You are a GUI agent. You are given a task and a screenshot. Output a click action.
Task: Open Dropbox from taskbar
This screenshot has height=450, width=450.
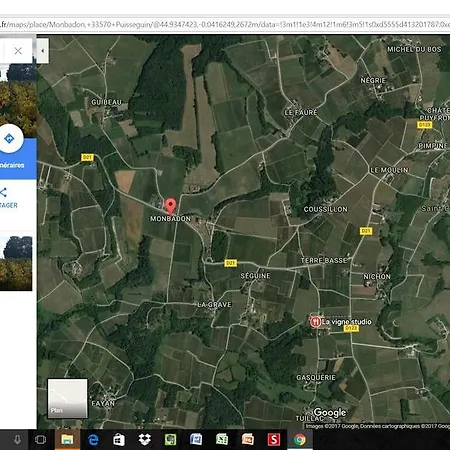point(145,440)
